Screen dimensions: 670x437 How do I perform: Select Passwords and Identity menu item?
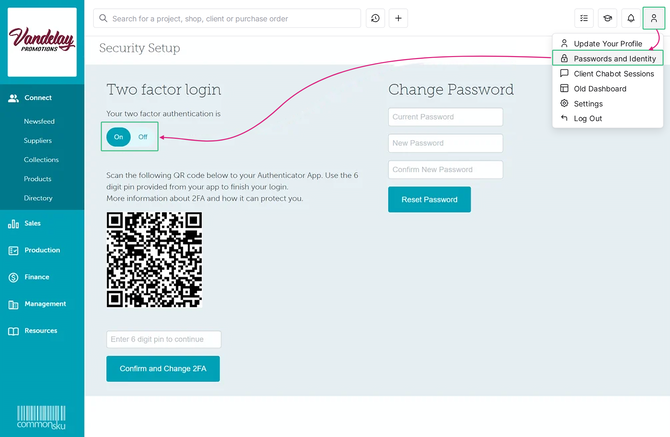(608, 59)
